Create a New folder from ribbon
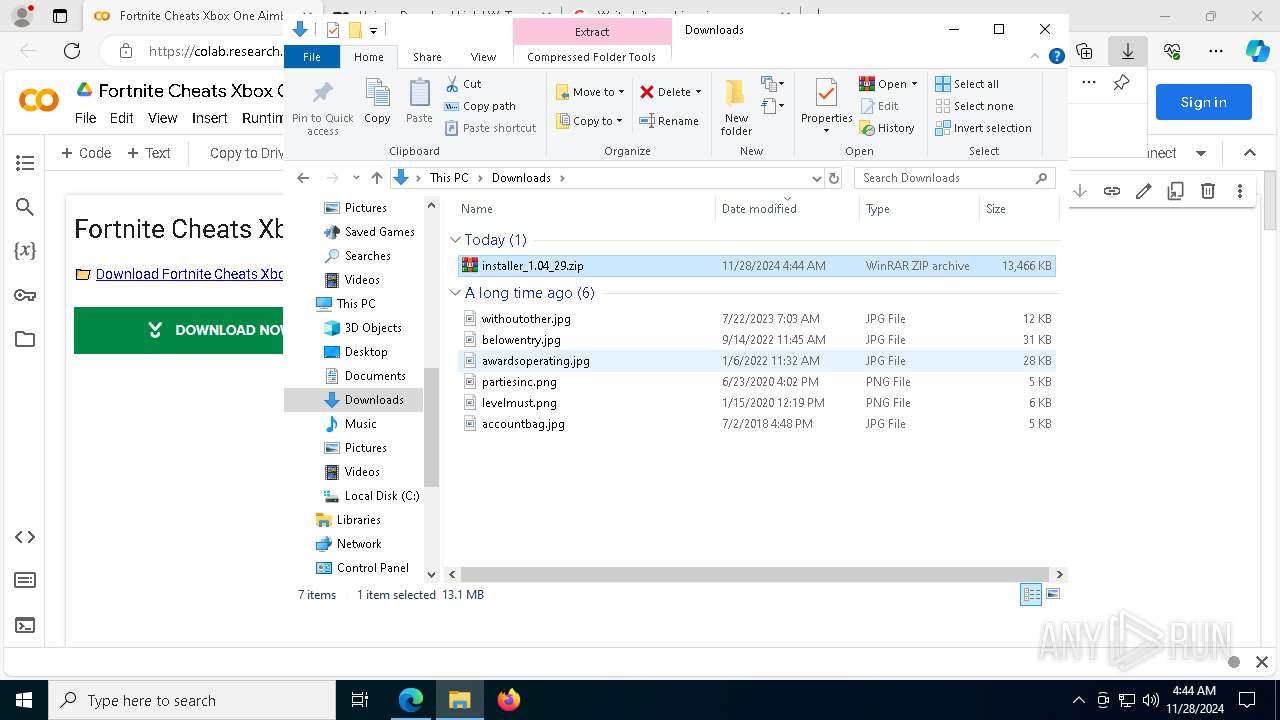 (736, 106)
